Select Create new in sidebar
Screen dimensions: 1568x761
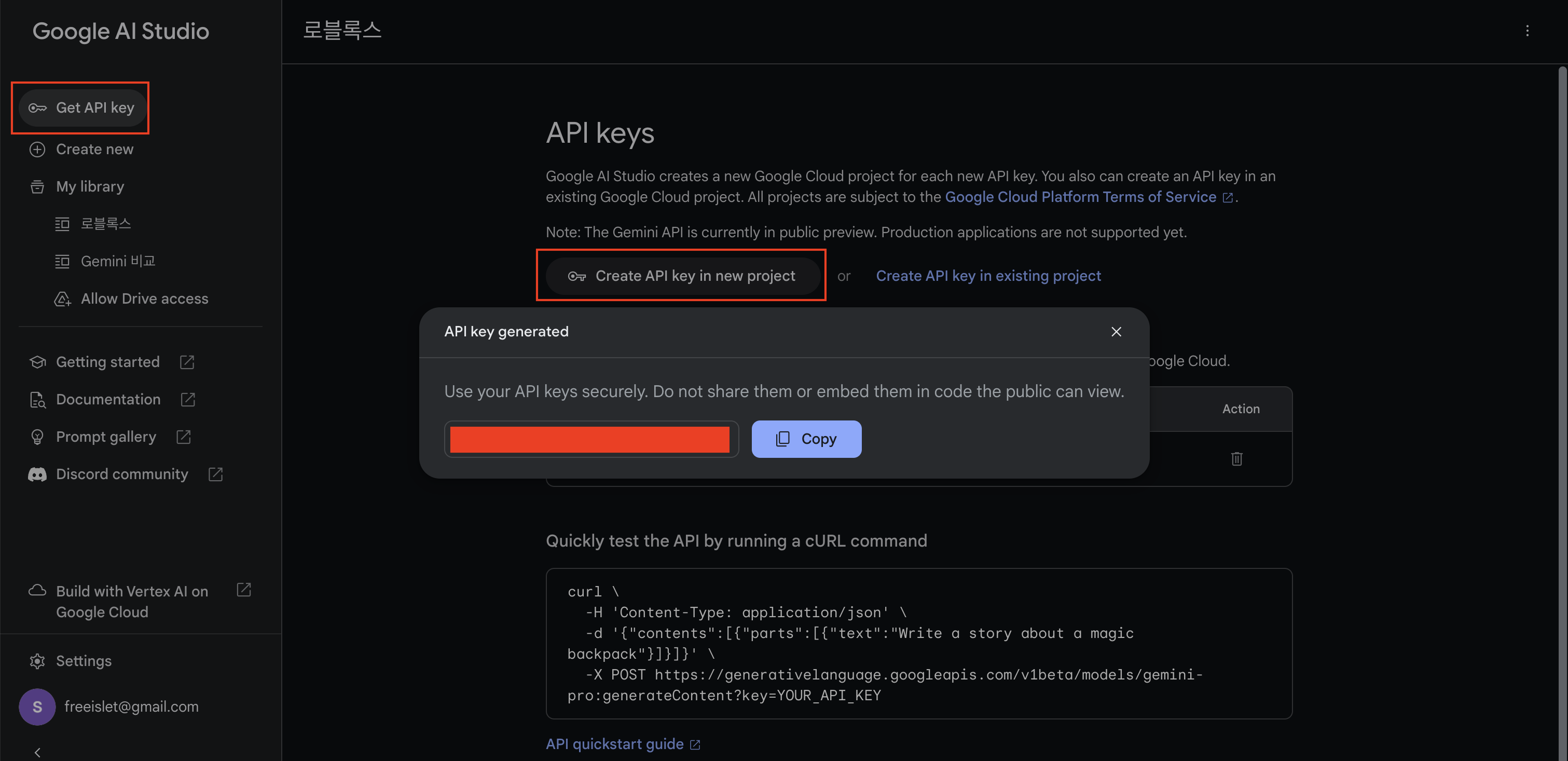(94, 149)
